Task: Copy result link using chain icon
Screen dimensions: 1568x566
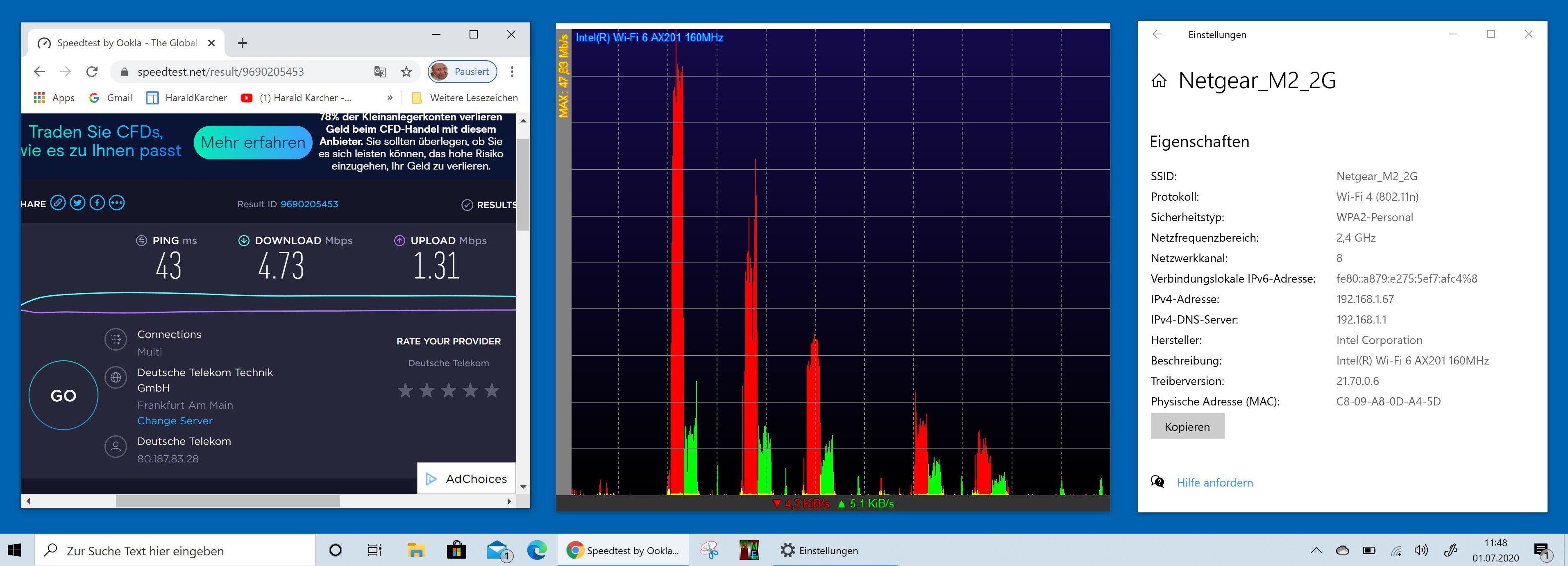Action: coord(58,203)
